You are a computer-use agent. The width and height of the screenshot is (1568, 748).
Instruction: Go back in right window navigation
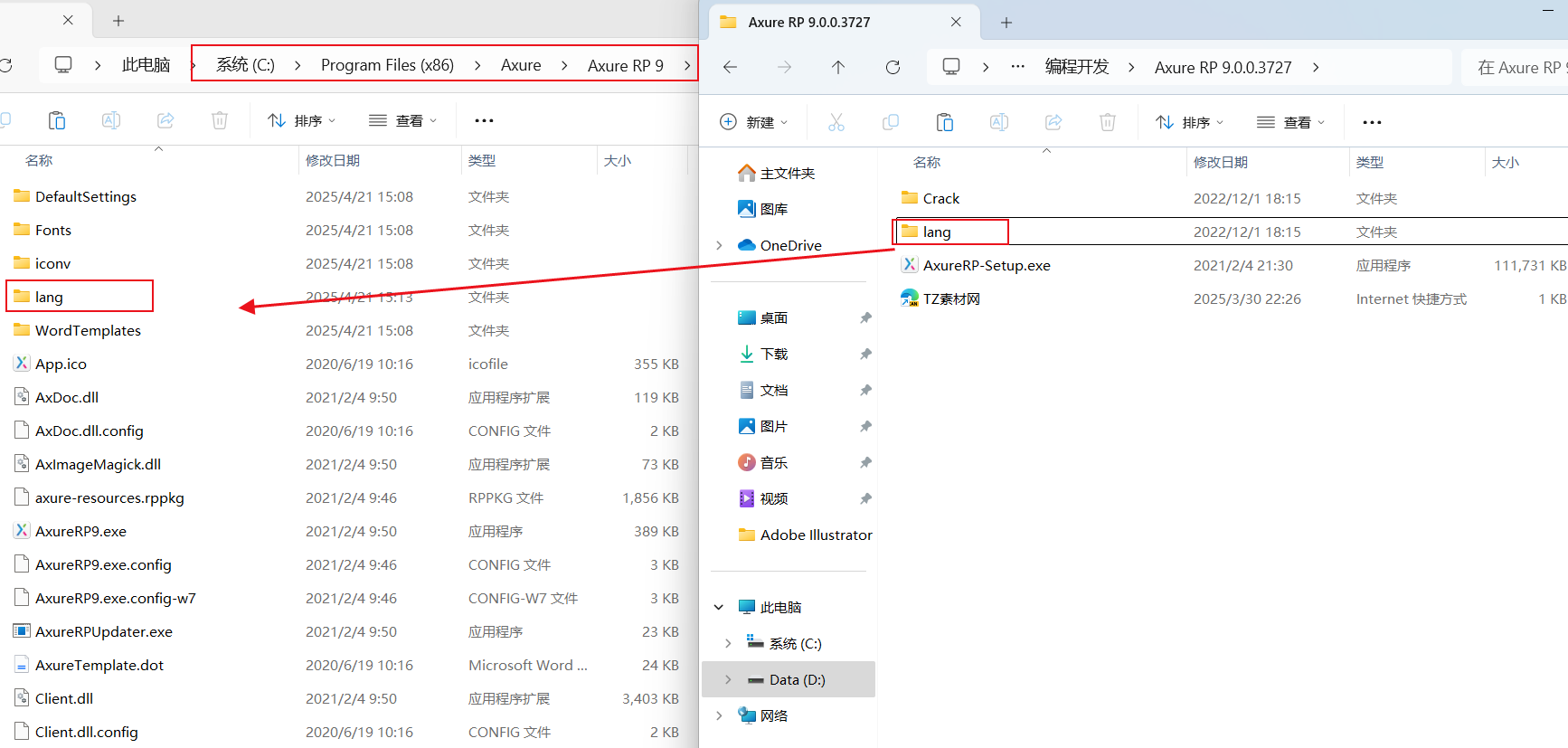731,67
